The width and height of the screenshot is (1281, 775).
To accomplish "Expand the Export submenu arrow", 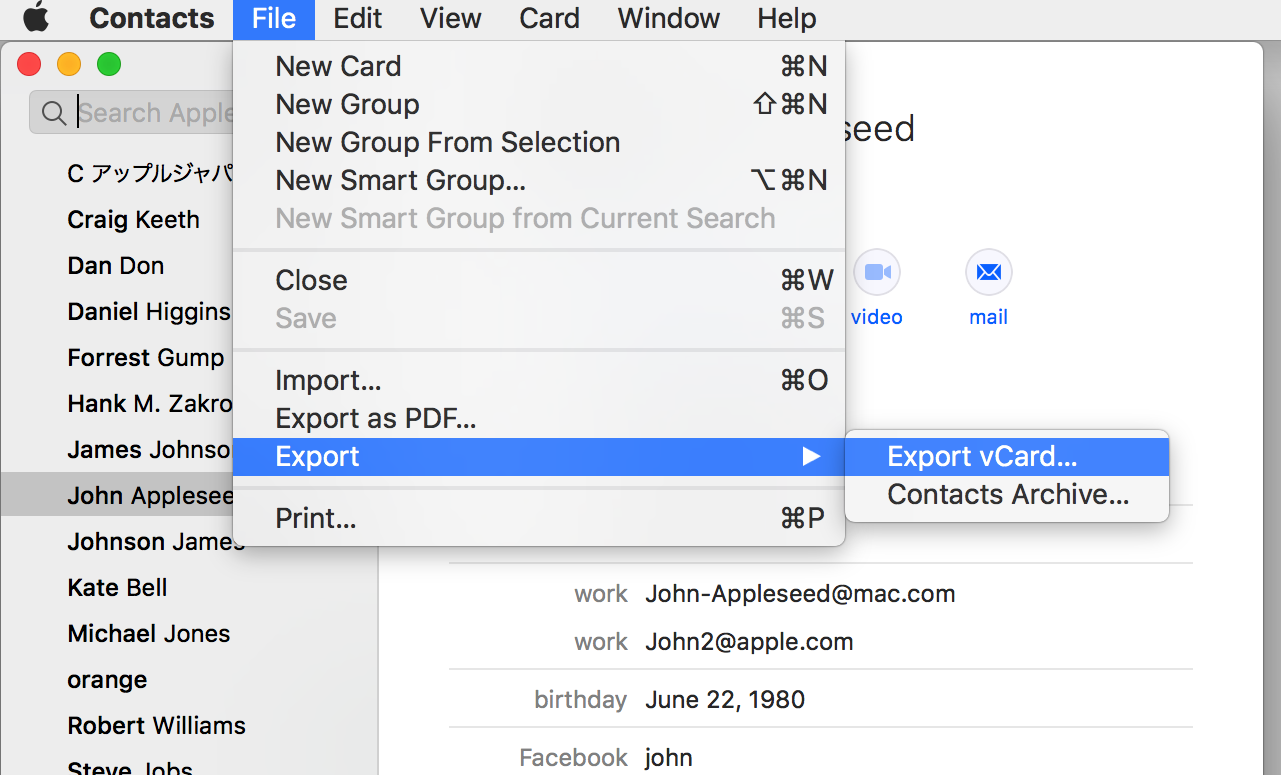I will (x=811, y=457).
